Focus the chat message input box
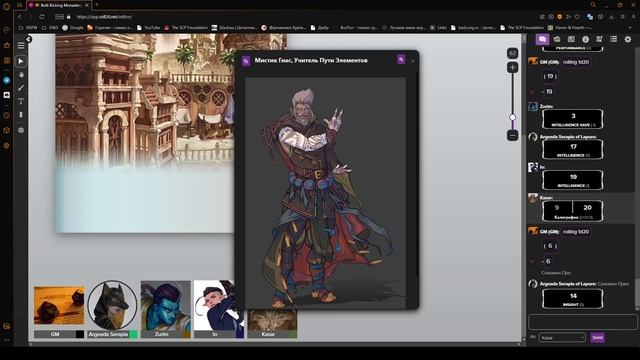This screenshot has height=360, width=640. (x=582, y=322)
